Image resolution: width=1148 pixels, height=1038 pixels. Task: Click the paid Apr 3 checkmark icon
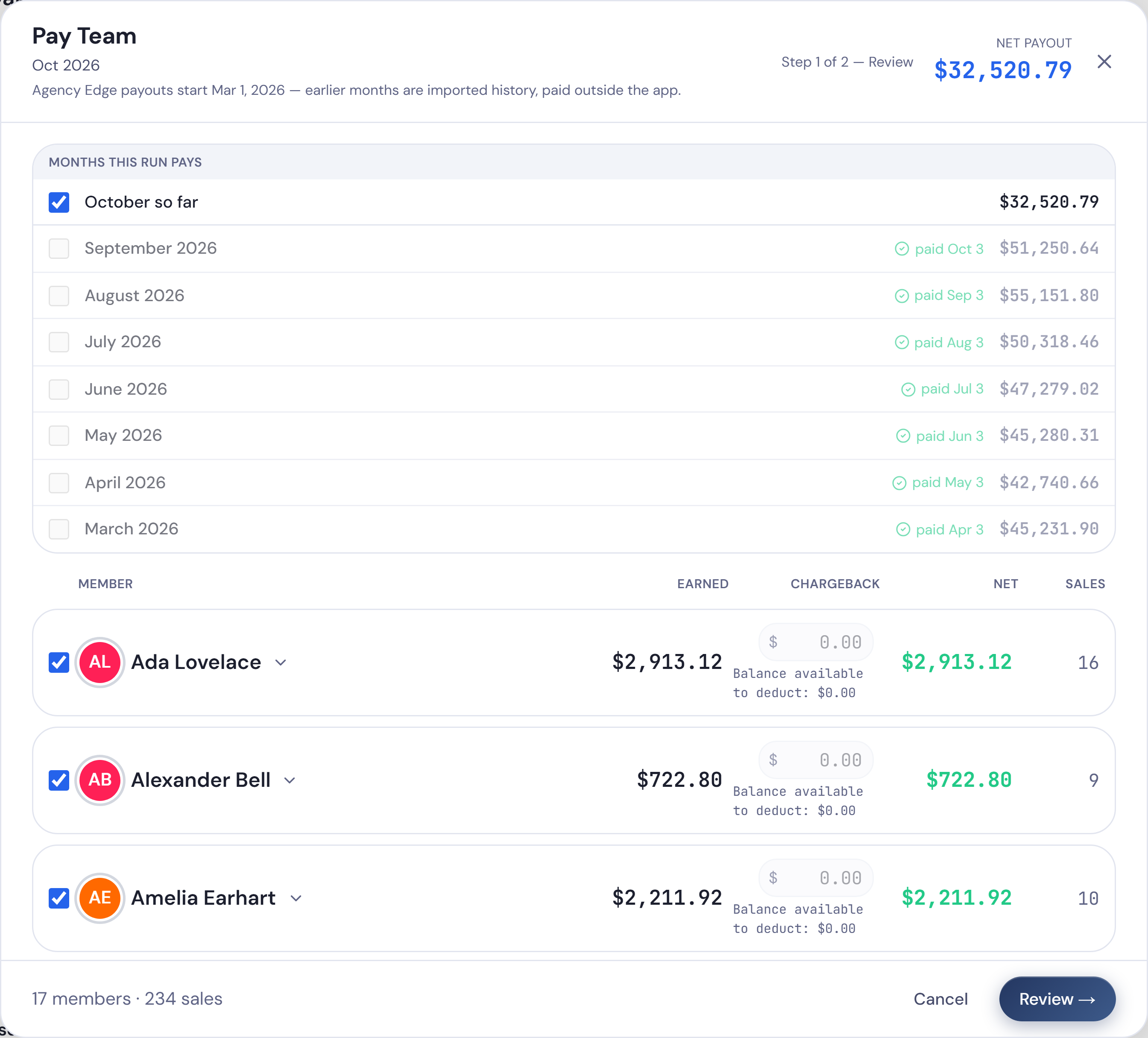pos(903,530)
